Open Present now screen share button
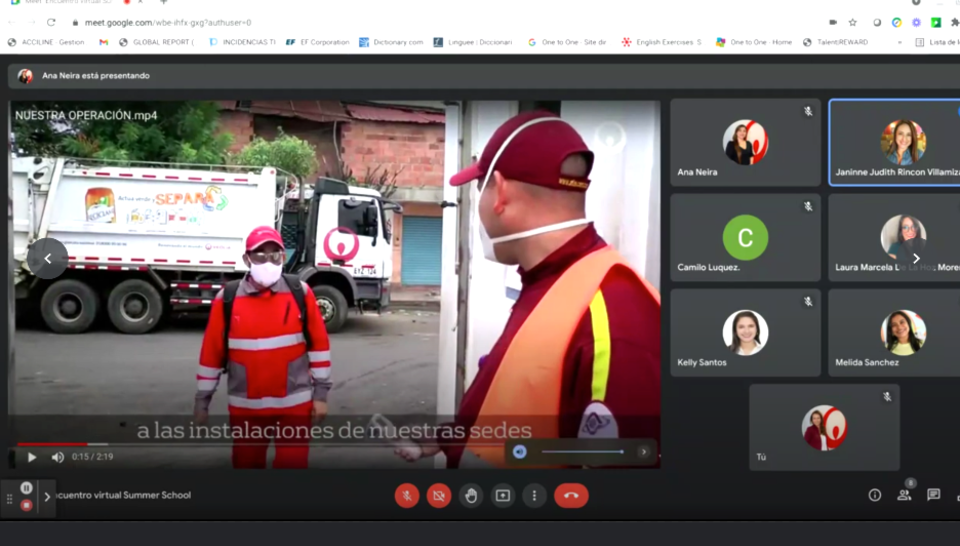The width and height of the screenshot is (960, 546). tap(502, 496)
